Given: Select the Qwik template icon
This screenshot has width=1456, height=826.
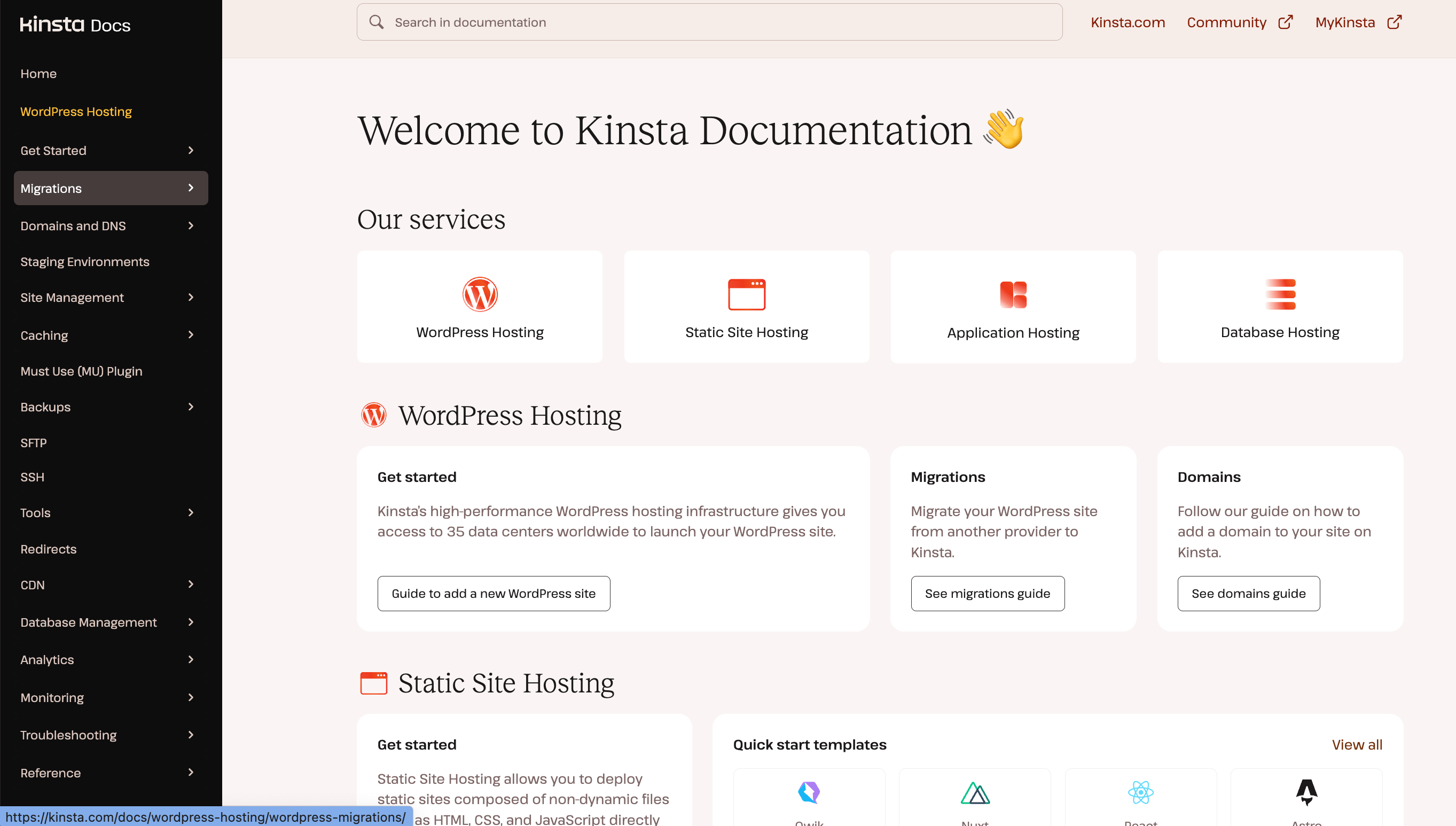Looking at the screenshot, I should click(x=809, y=792).
